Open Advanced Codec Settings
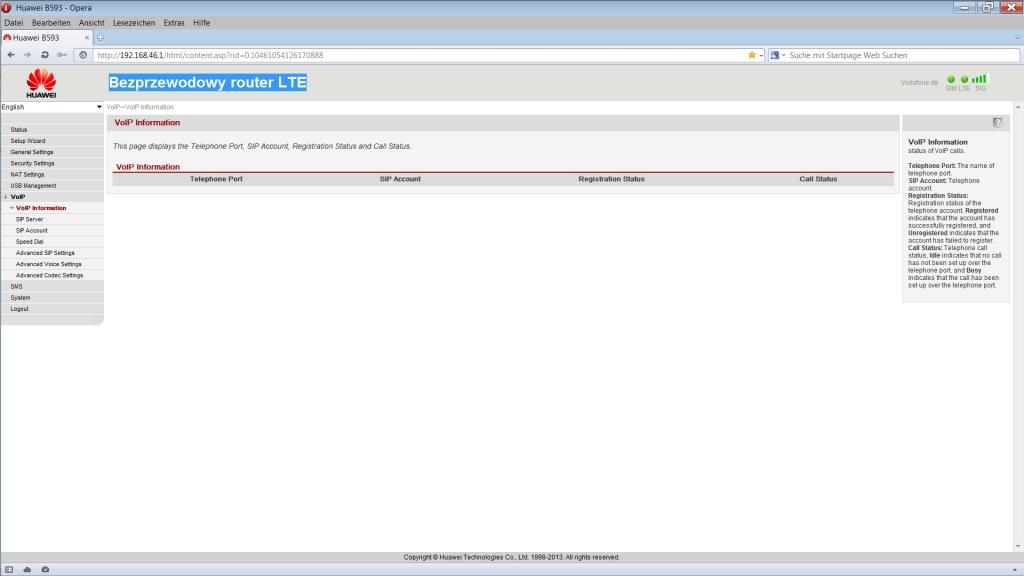The image size is (1024, 576). click(x=52, y=275)
